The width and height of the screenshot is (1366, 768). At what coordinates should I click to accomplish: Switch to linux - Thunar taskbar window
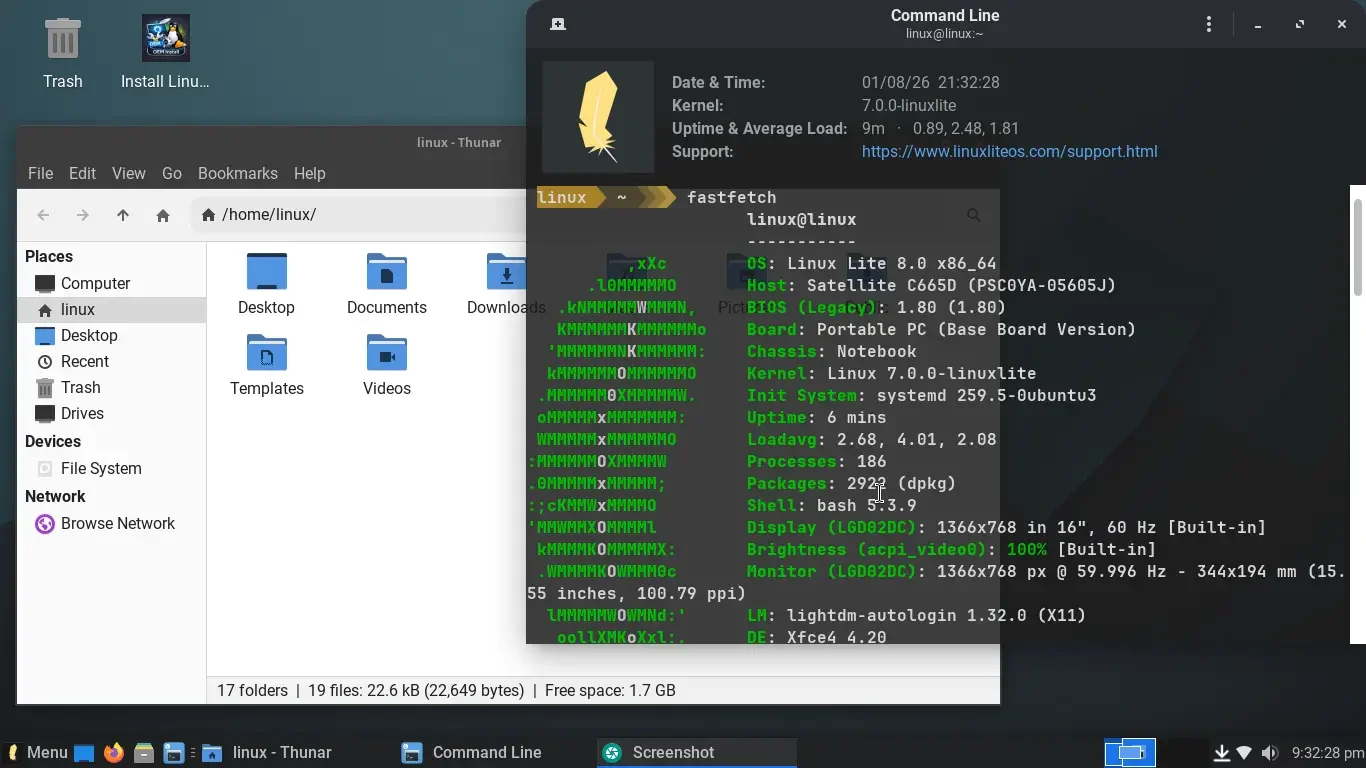(x=295, y=752)
